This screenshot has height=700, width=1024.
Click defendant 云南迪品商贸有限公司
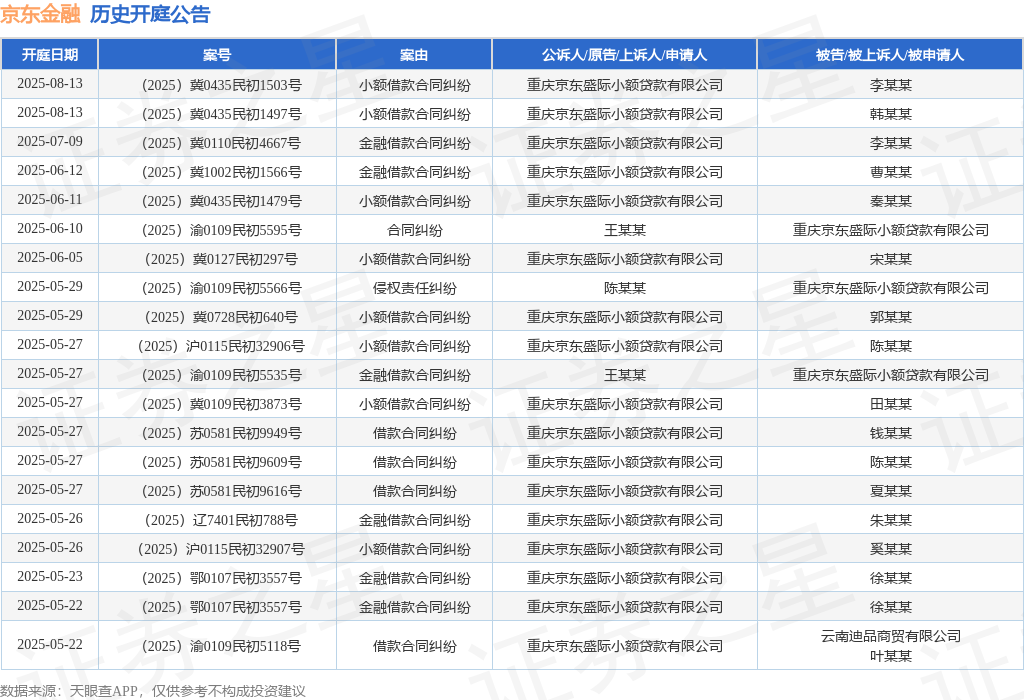(x=890, y=636)
